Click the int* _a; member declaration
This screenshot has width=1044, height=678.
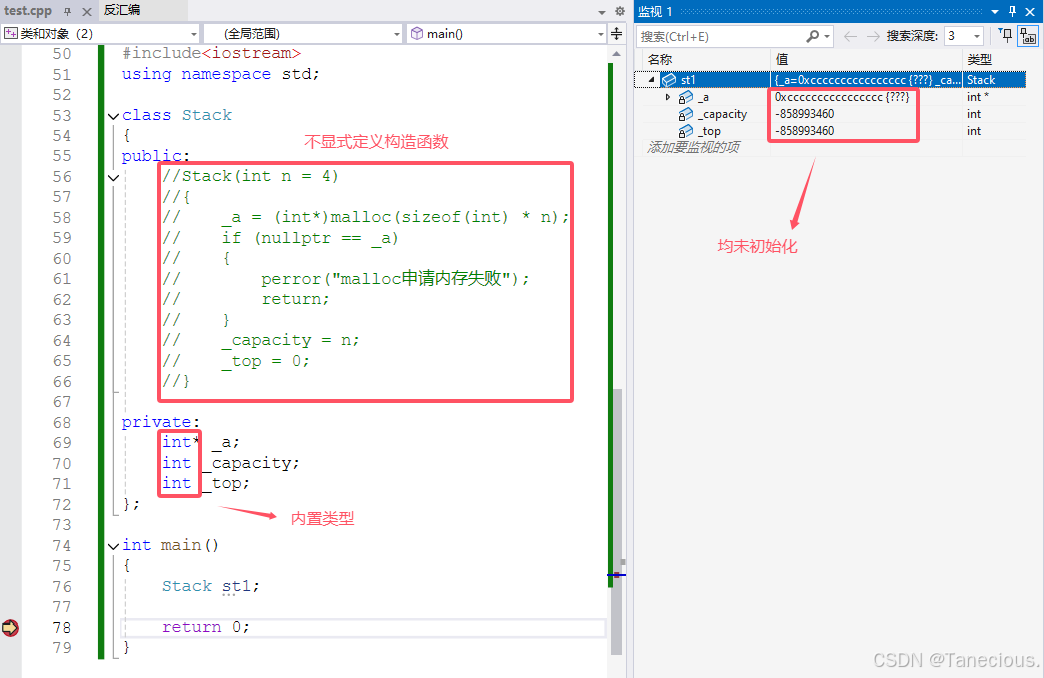(200, 442)
